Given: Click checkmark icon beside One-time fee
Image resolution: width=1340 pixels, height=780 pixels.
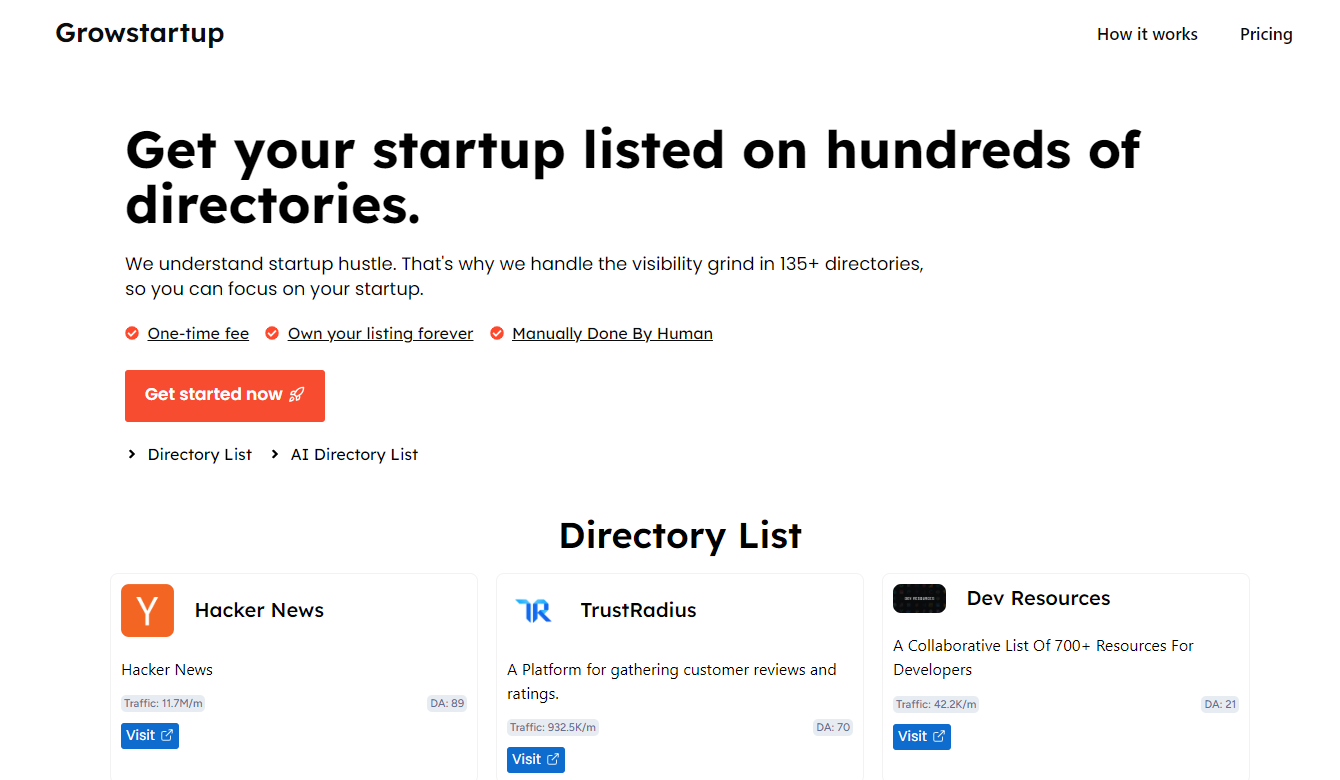Looking at the screenshot, I should 132,333.
